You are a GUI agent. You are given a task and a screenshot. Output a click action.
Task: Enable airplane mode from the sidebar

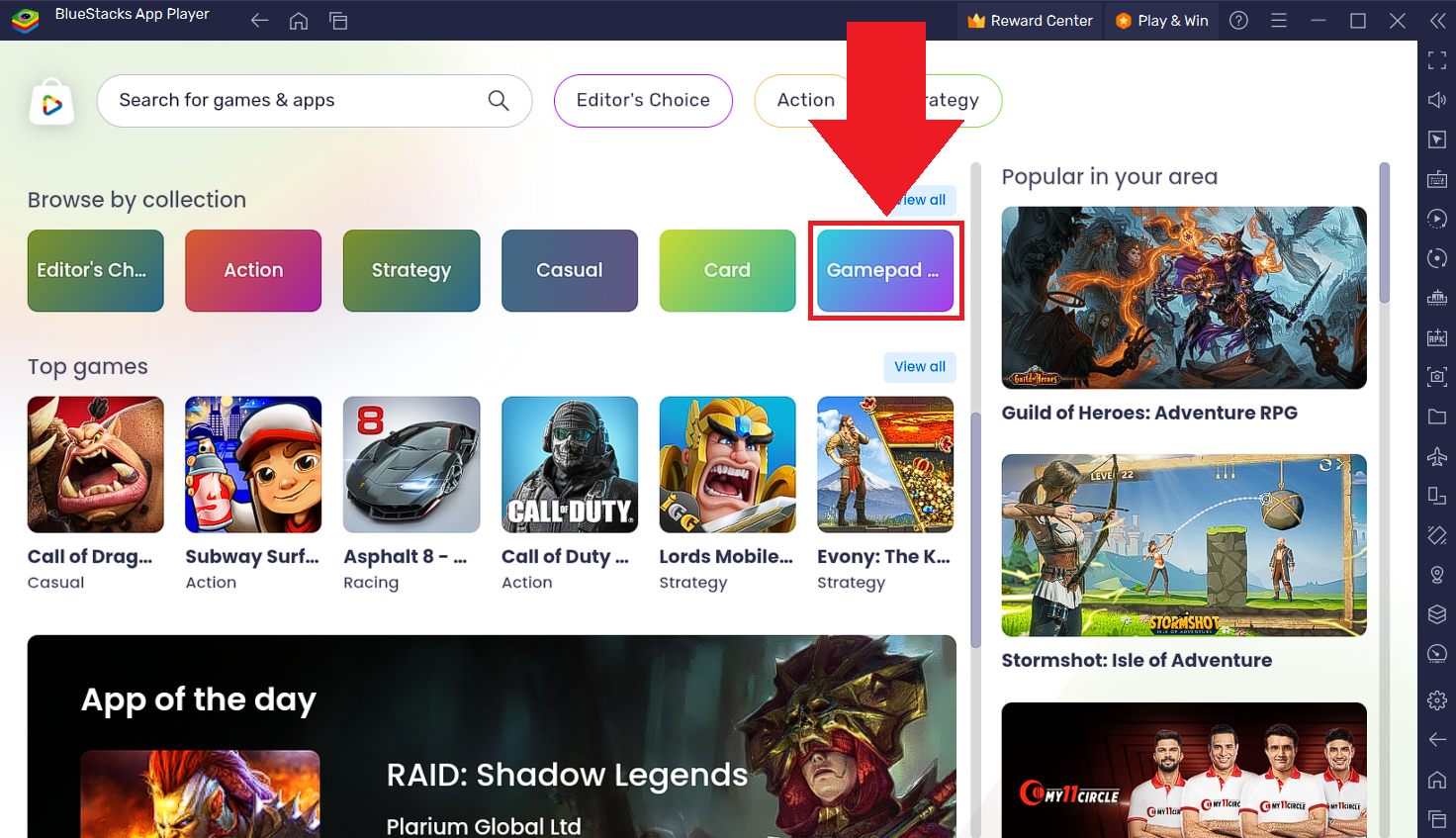click(1437, 456)
